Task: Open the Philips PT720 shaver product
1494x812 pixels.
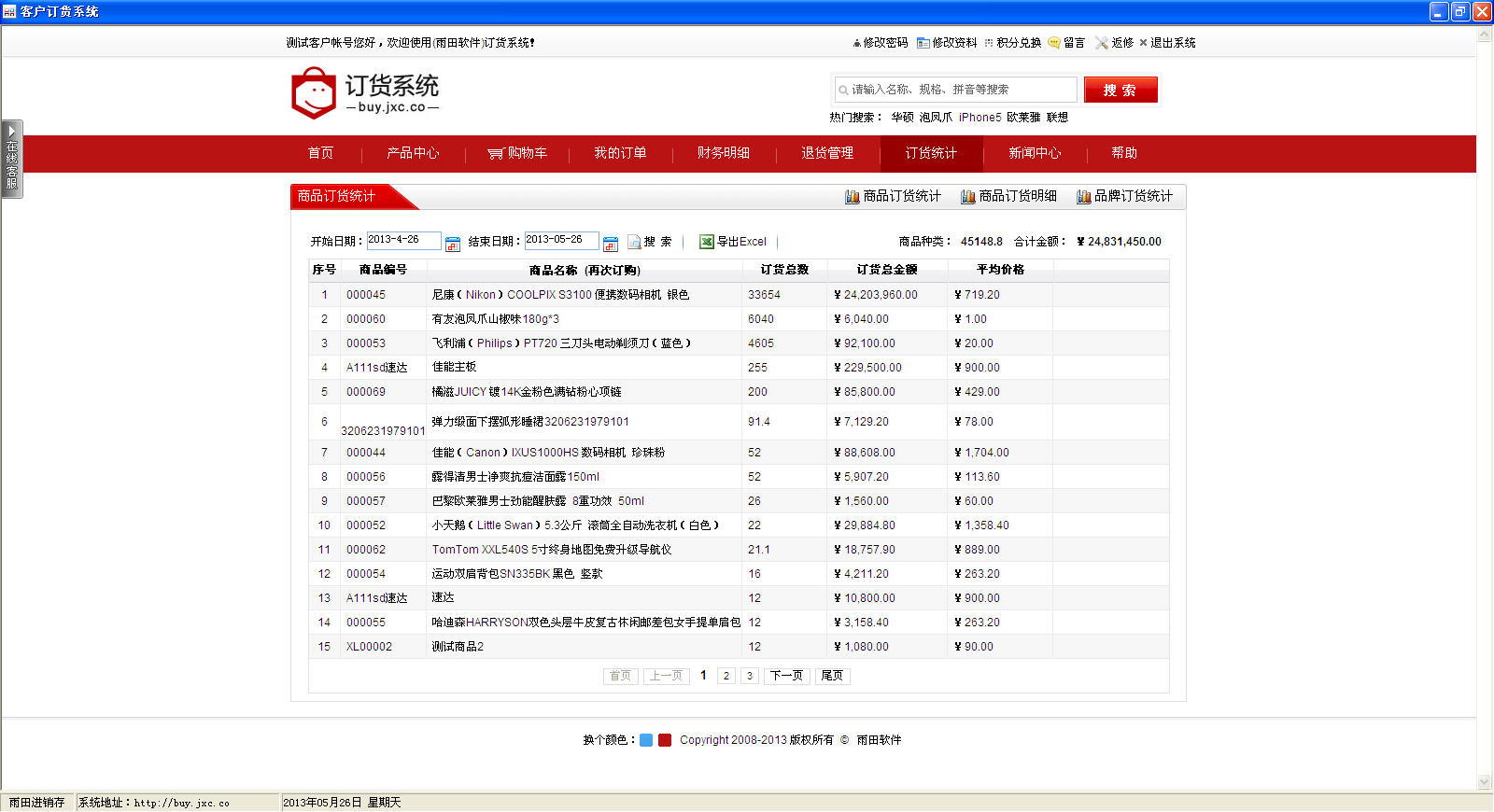Action: click(561, 343)
